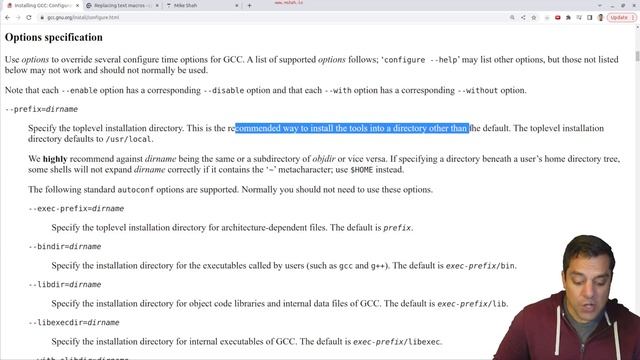The height and width of the screenshot is (360, 640).
Task: Open the media control toolbar icon
Action: coord(579,18)
